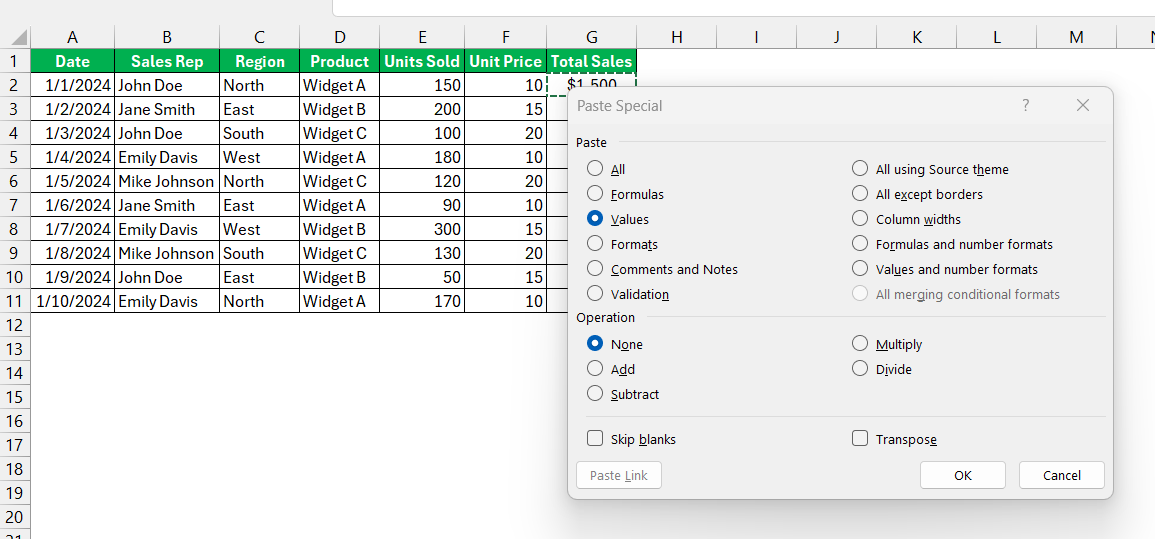Select cell with date 1/1/2024
This screenshot has width=1155, height=539.
point(72,85)
